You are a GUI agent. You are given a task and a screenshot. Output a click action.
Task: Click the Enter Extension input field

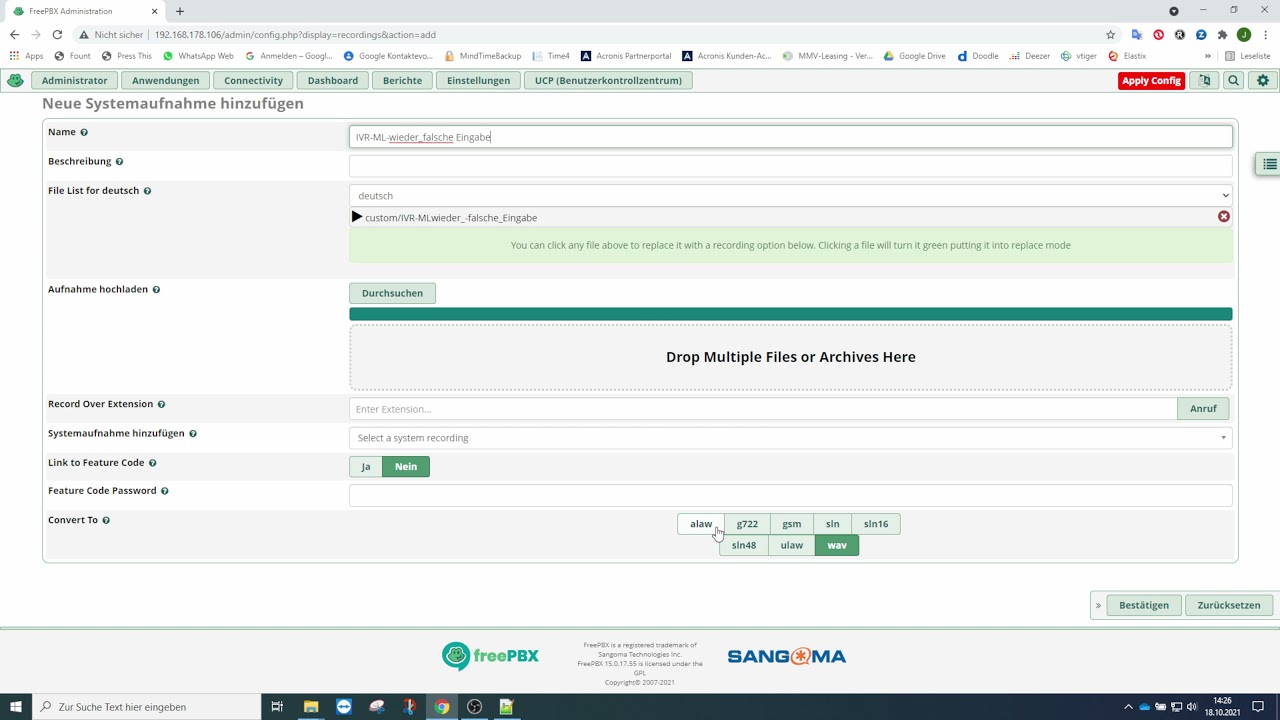(763, 408)
